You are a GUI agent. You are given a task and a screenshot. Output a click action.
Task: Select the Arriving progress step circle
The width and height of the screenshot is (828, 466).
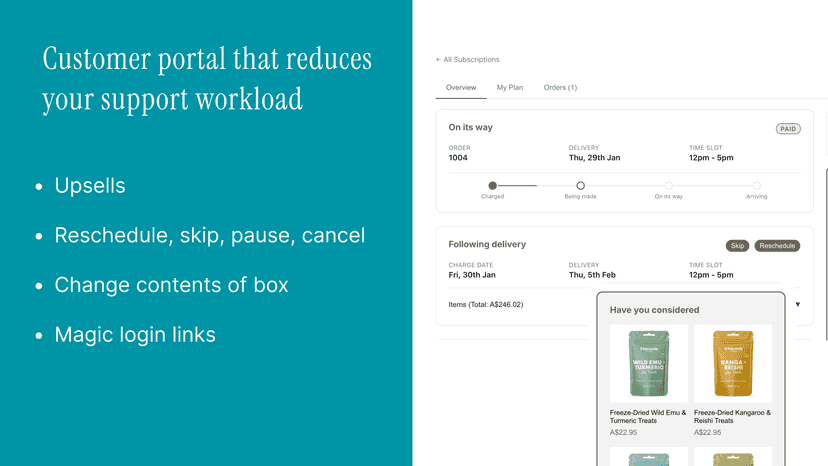(757, 185)
